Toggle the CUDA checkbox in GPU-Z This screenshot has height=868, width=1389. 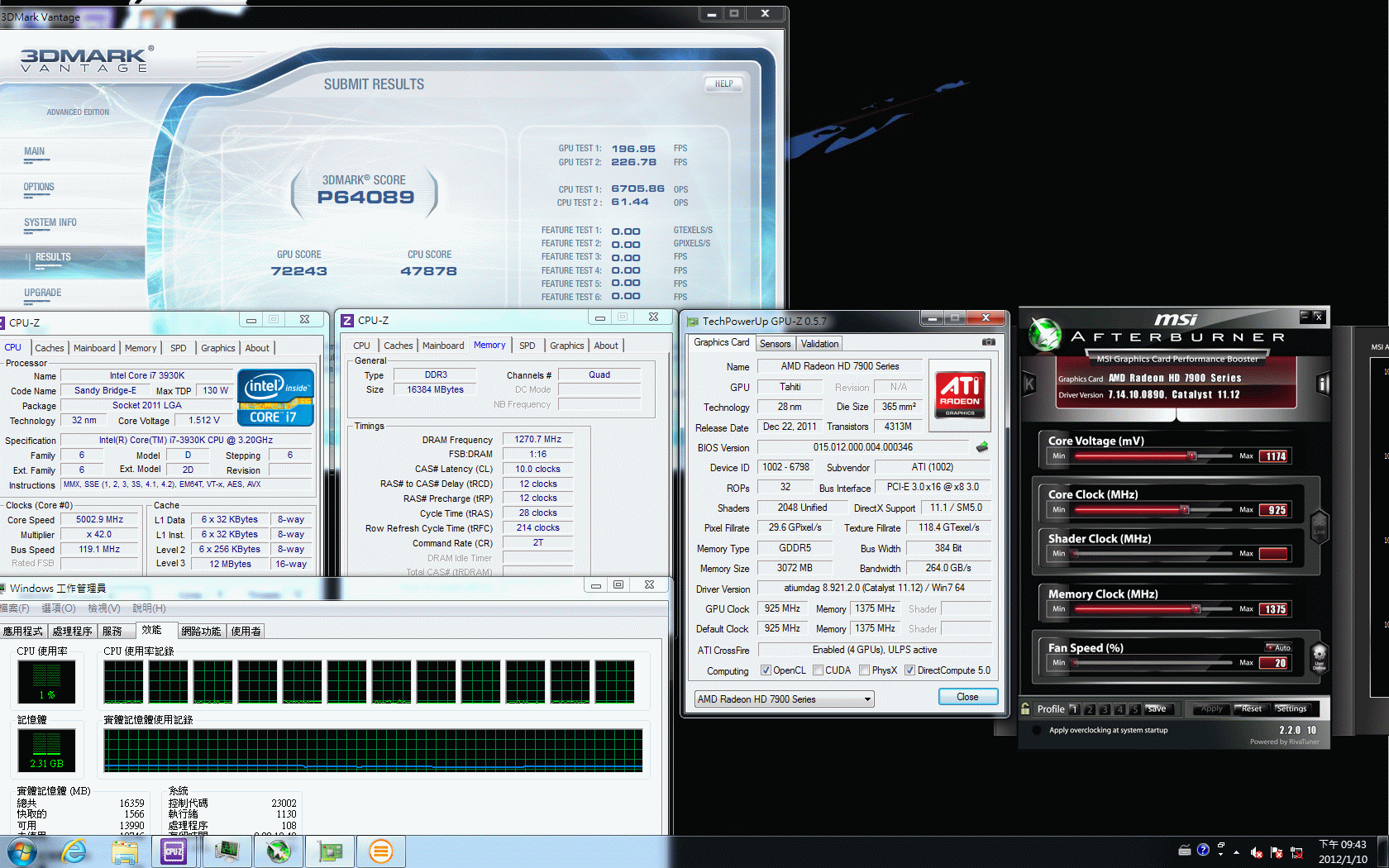(818, 670)
